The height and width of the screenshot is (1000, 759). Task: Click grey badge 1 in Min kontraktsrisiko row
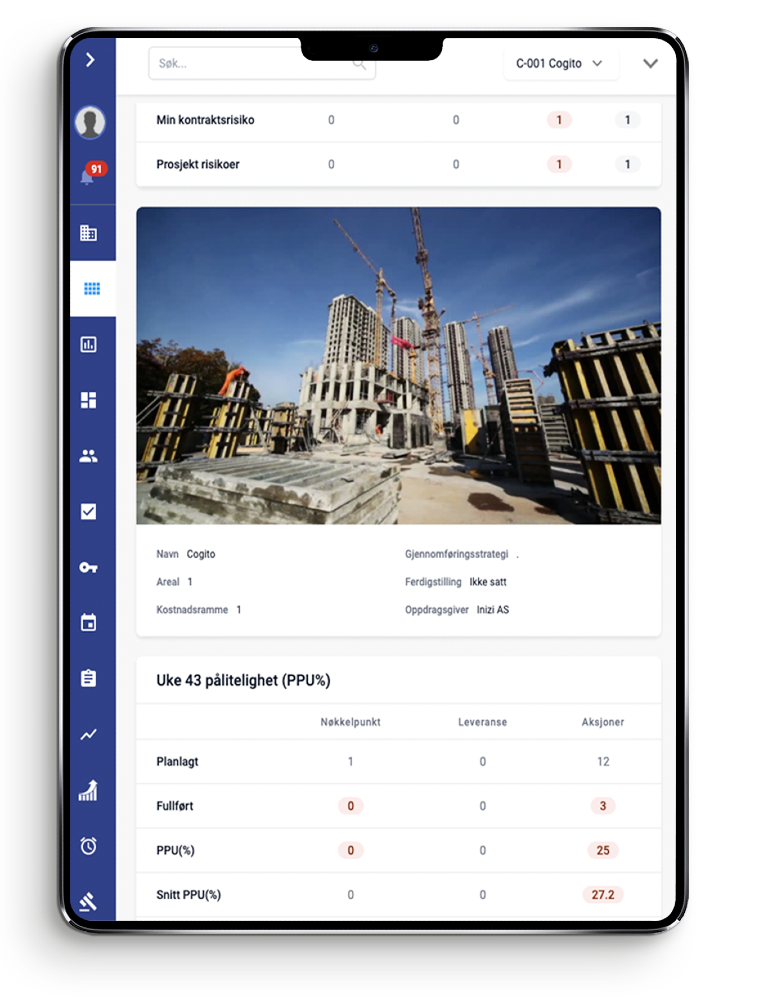628,120
